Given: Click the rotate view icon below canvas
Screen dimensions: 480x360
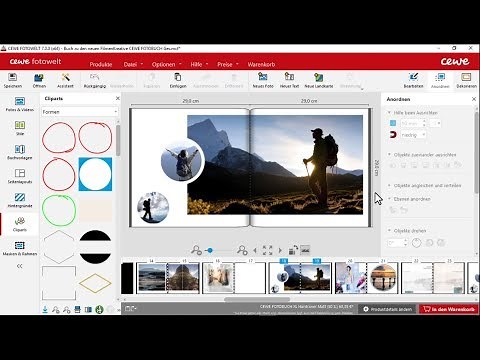Looking at the screenshot, I should [x=293, y=250].
